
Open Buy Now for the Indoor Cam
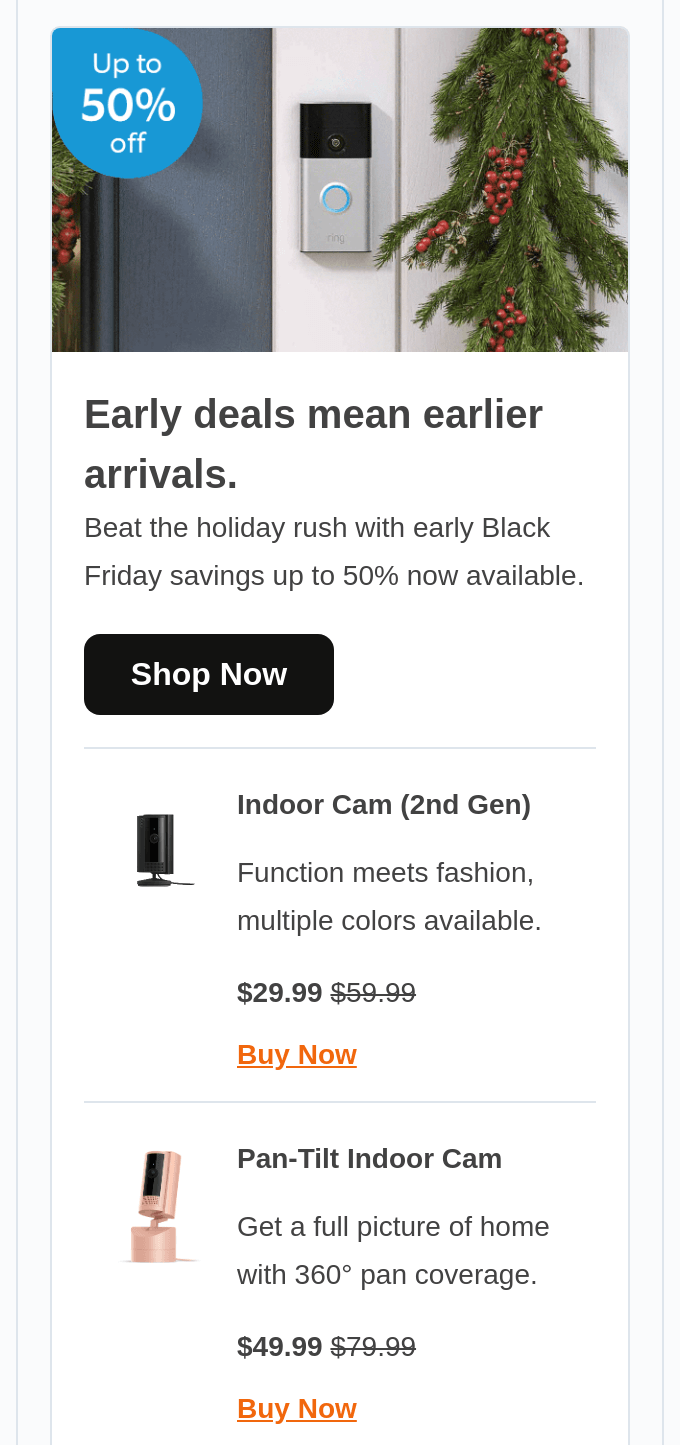pyautogui.click(x=297, y=1054)
